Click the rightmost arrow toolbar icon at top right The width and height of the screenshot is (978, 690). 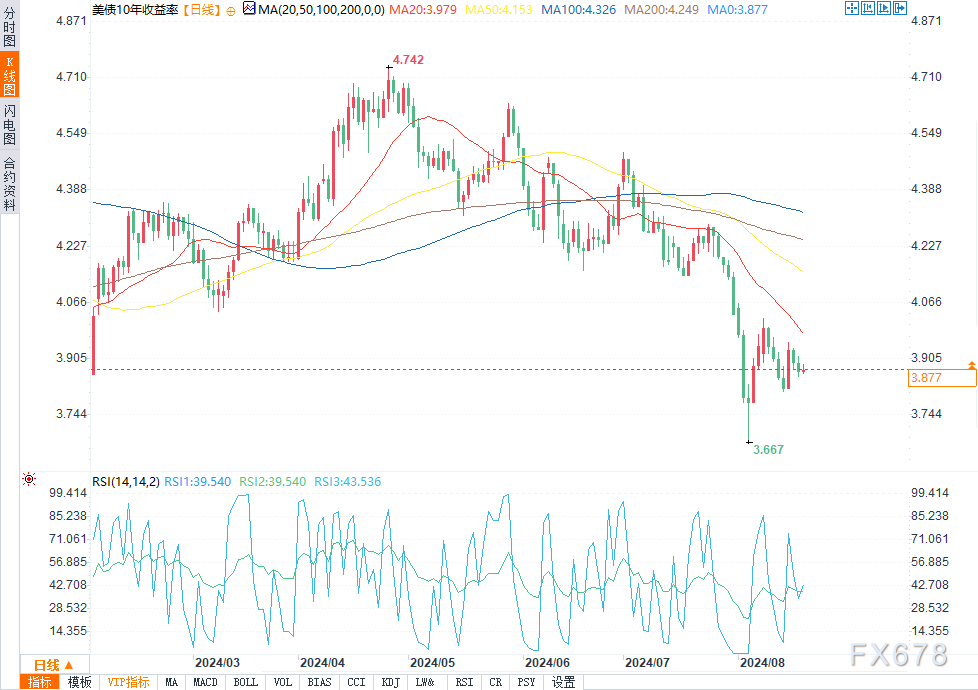click(x=900, y=8)
